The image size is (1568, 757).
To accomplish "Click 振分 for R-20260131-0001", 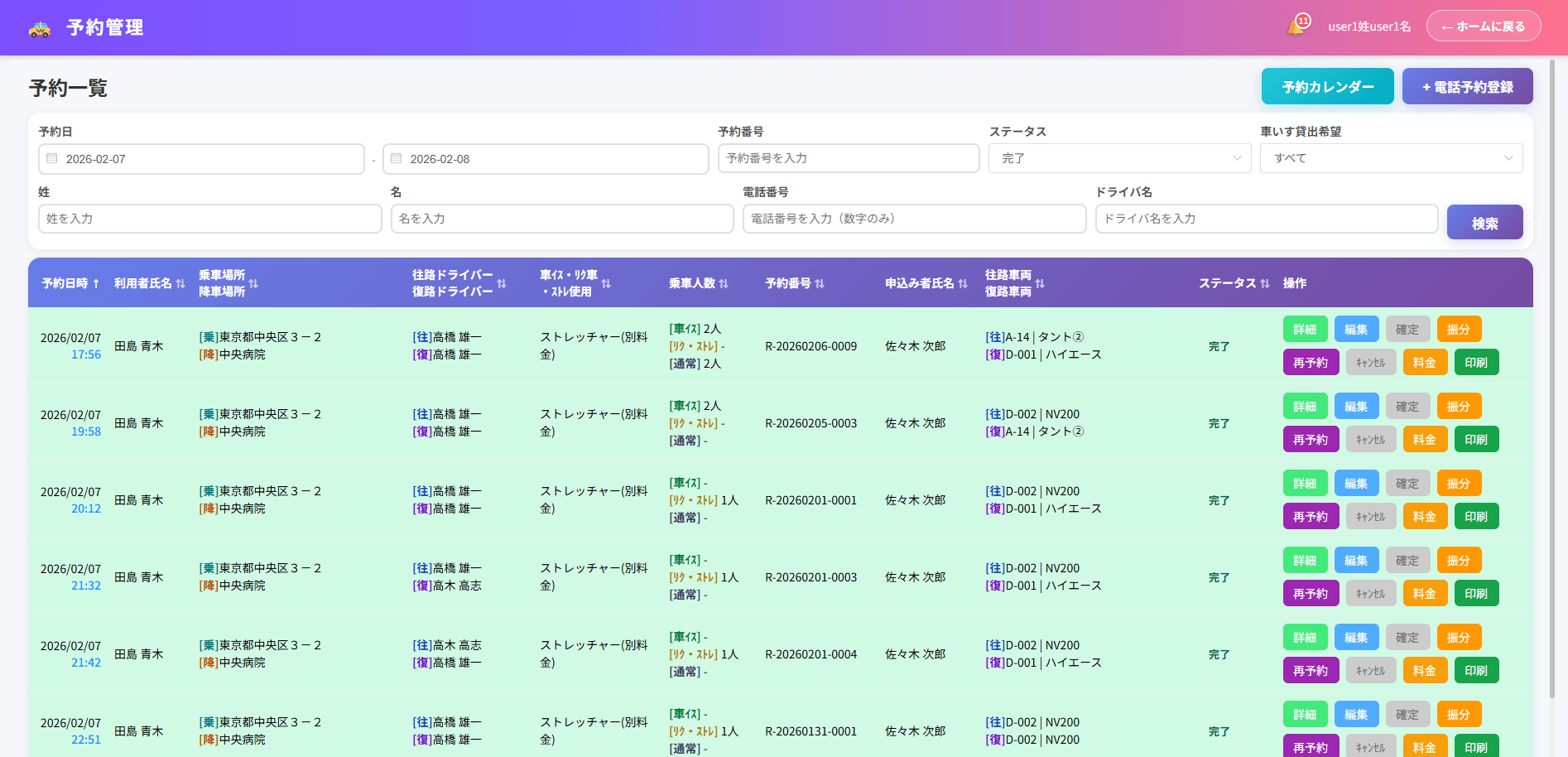I will point(1460,714).
